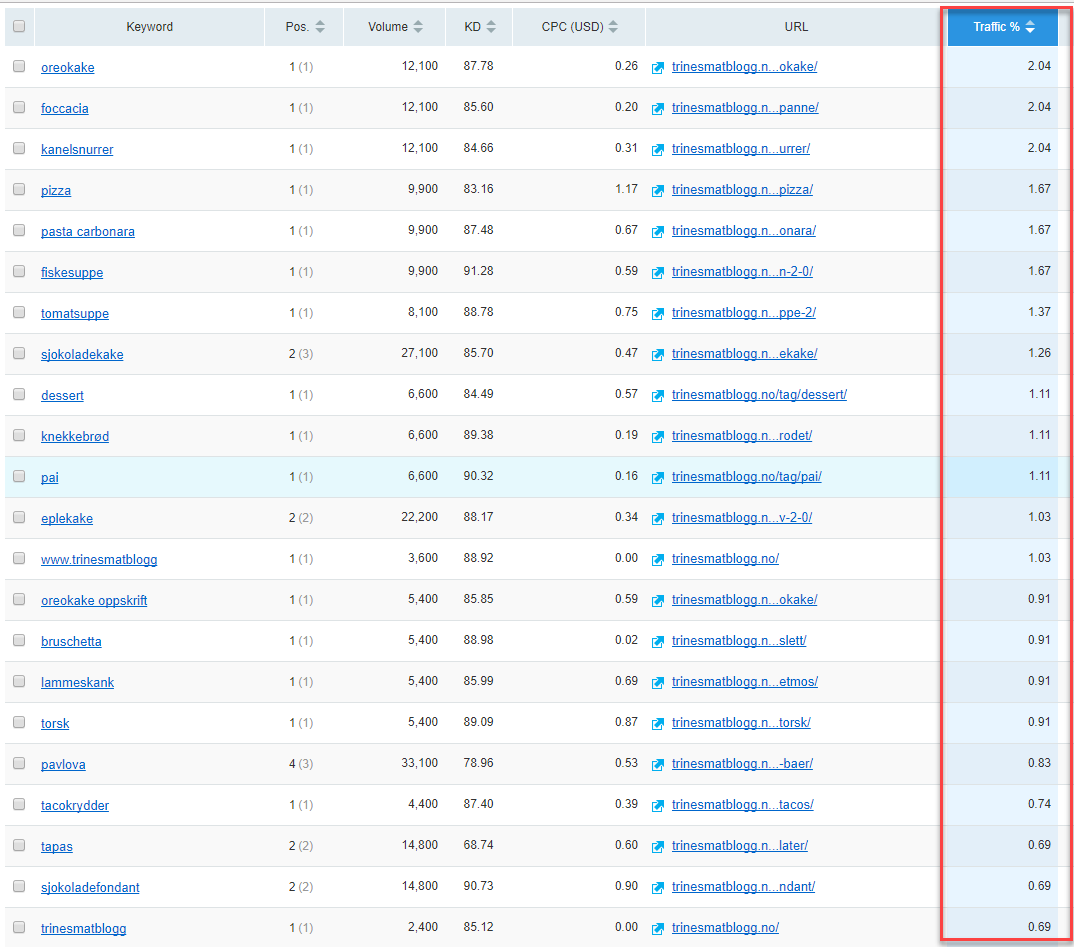This screenshot has height=947, width=1074.
Task: Click the torsk keyword link
Action: click(55, 723)
